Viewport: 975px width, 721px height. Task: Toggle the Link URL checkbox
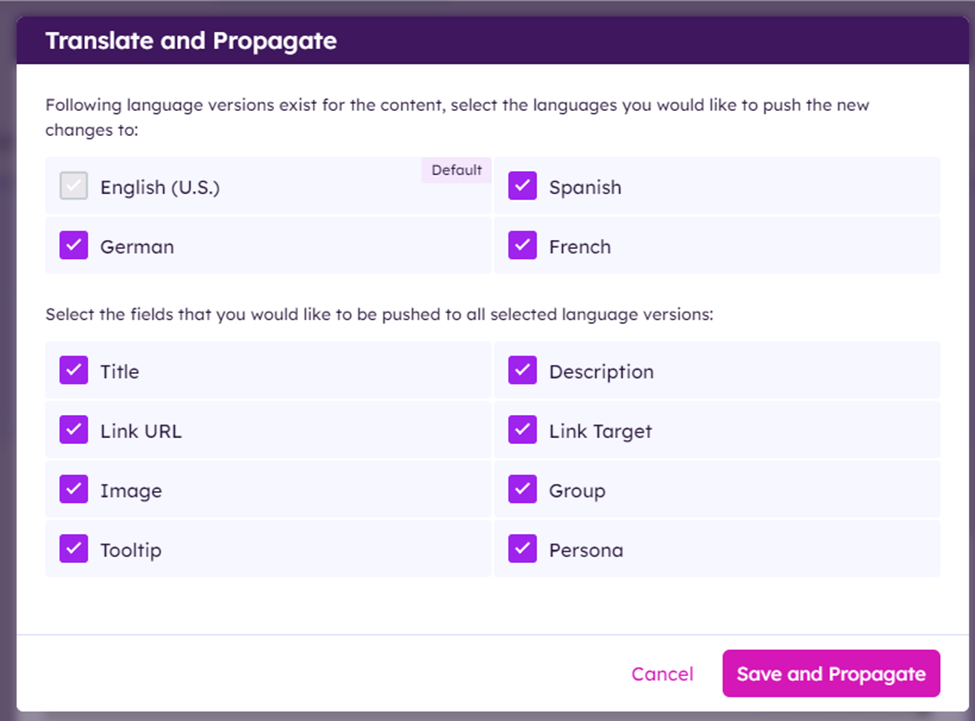point(74,431)
